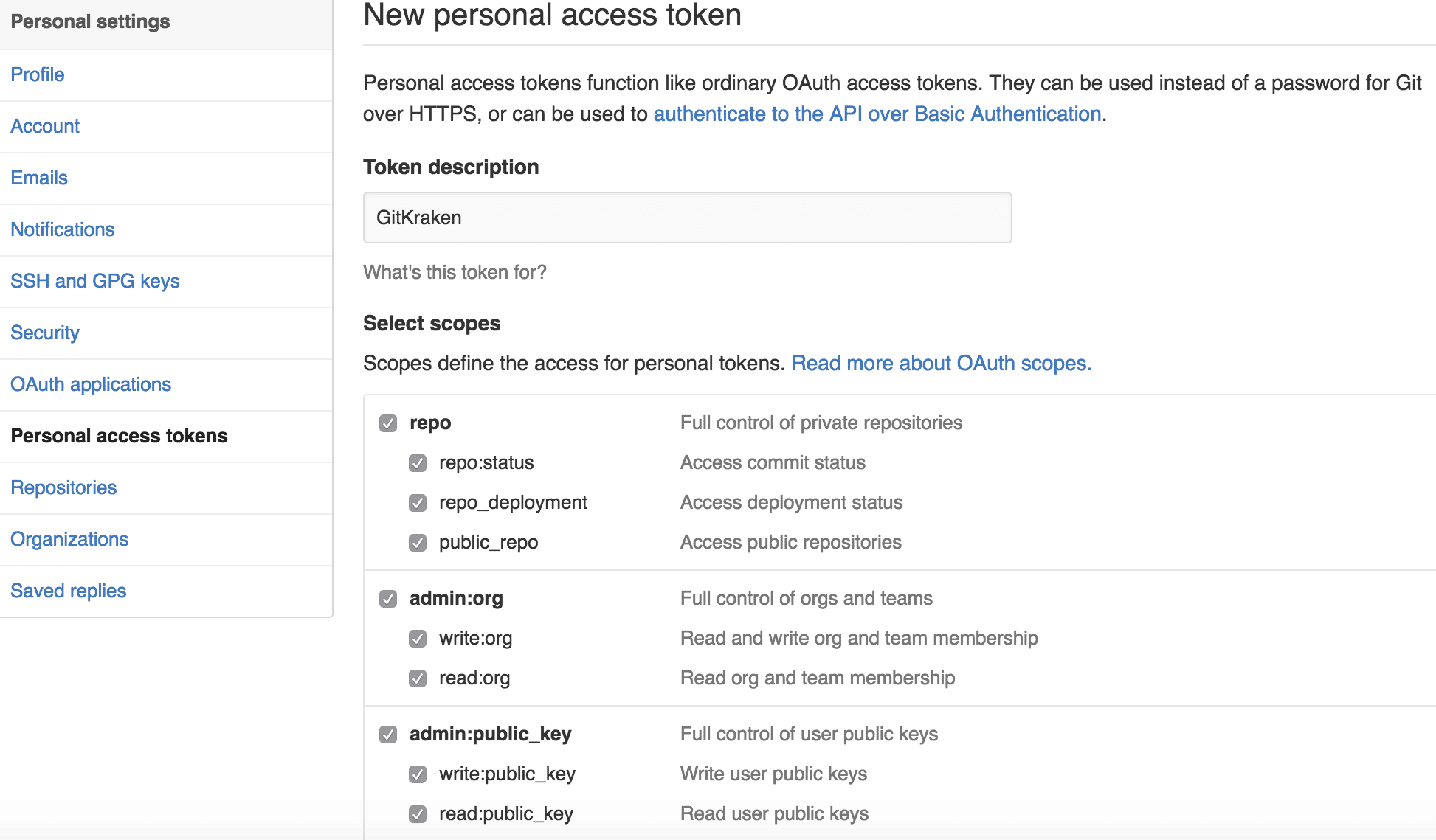Image resolution: width=1436 pixels, height=840 pixels.
Task: Toggle the read:public_key scope checkbox
Action: click(x=418, y=814)
